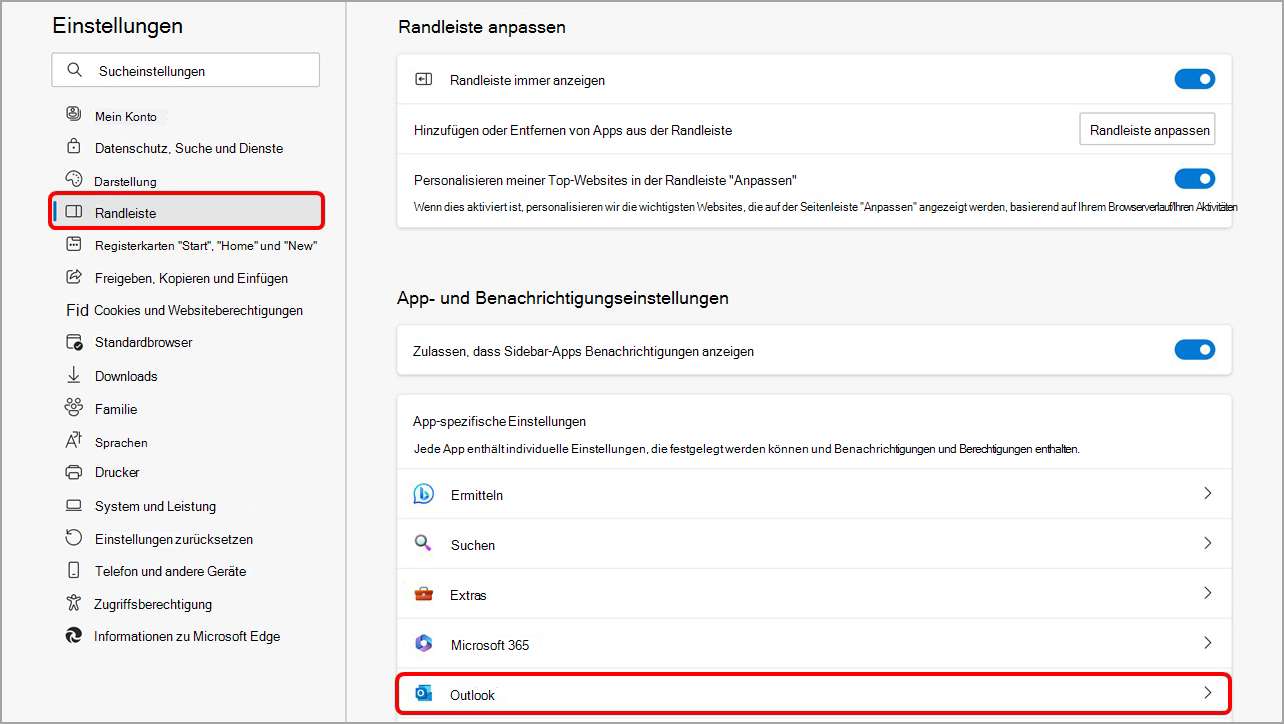Click the 'Randleiste anpassen' section heading
The image size is (1284, 724).
482,27
